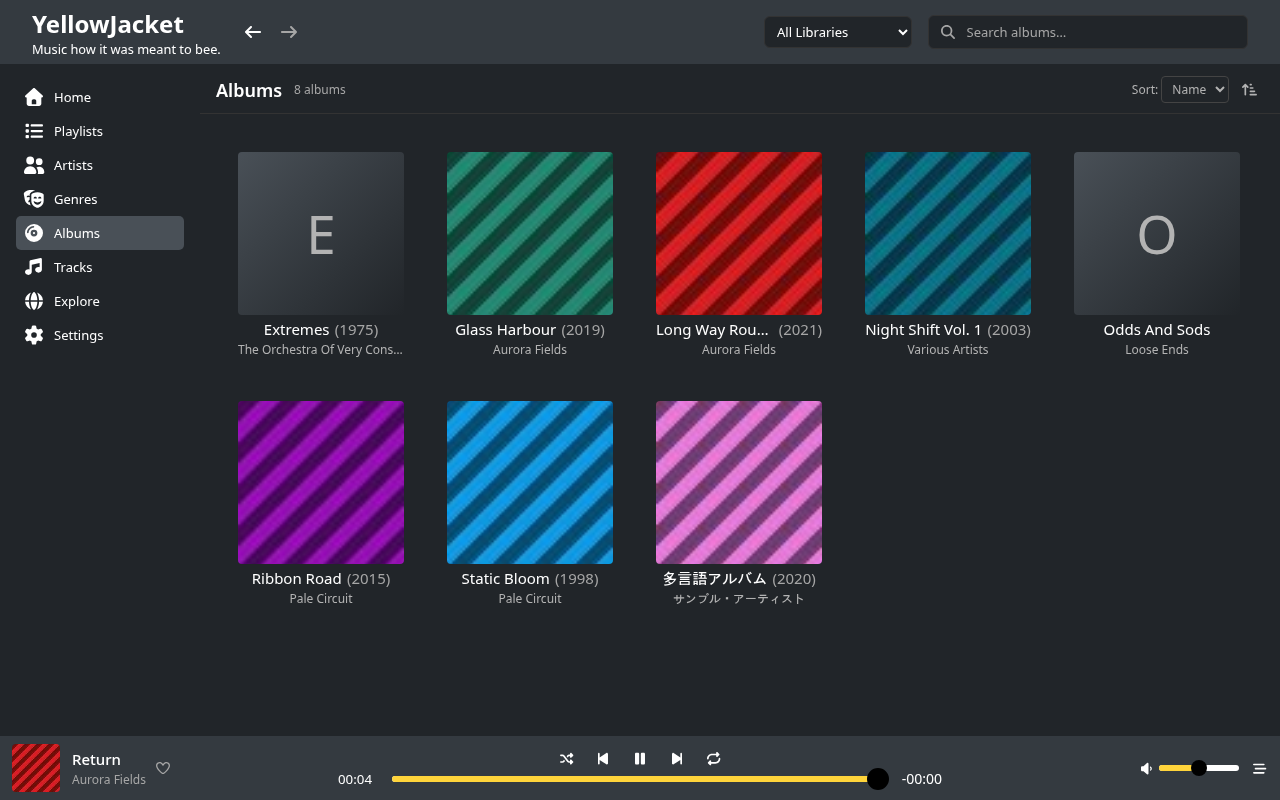Adjust the volume slider
The height and width of the screenshot is (800, 1280).
[1199, 768]
